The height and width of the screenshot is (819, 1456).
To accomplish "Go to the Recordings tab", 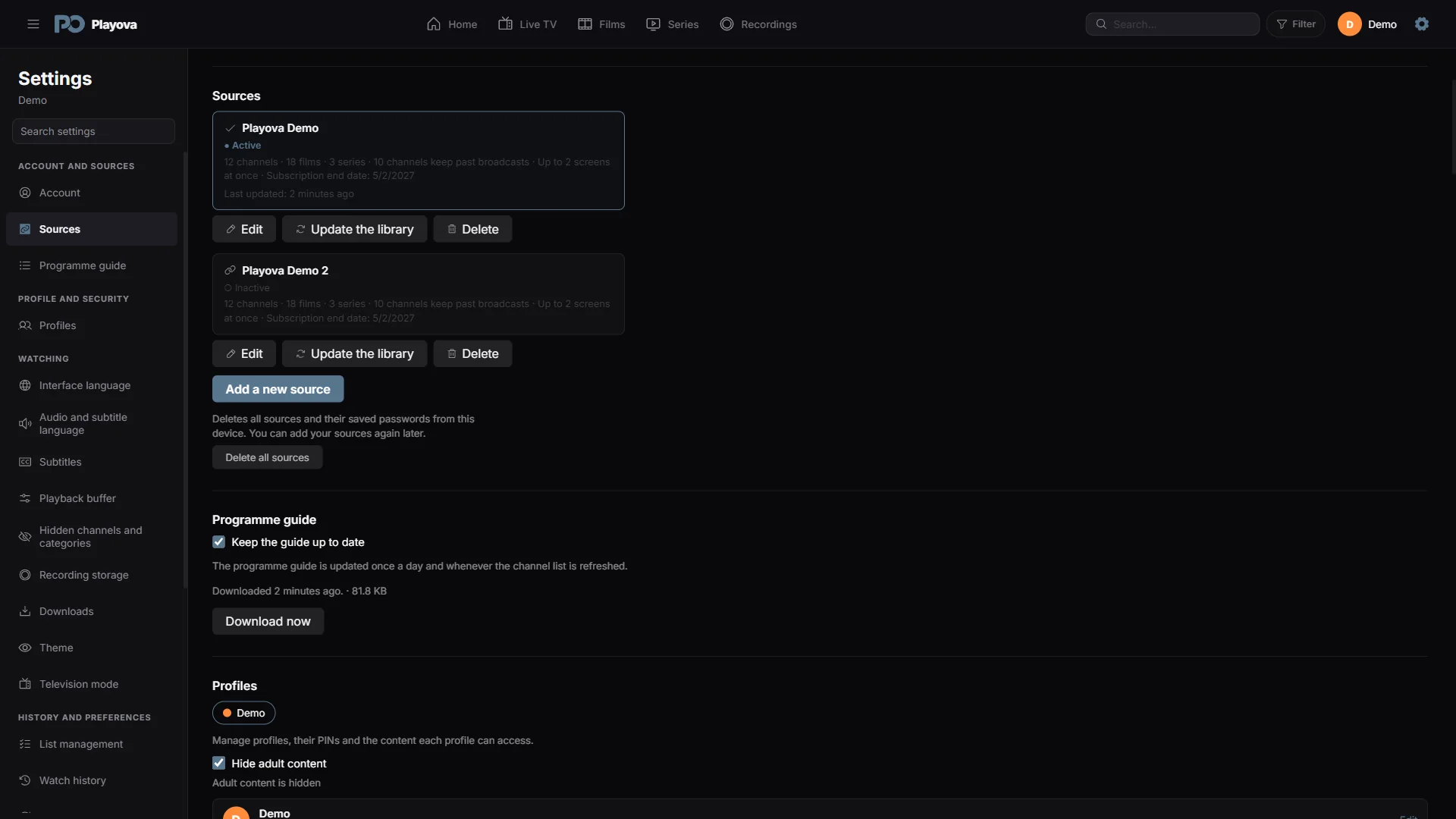I will [x=758, y=24].
